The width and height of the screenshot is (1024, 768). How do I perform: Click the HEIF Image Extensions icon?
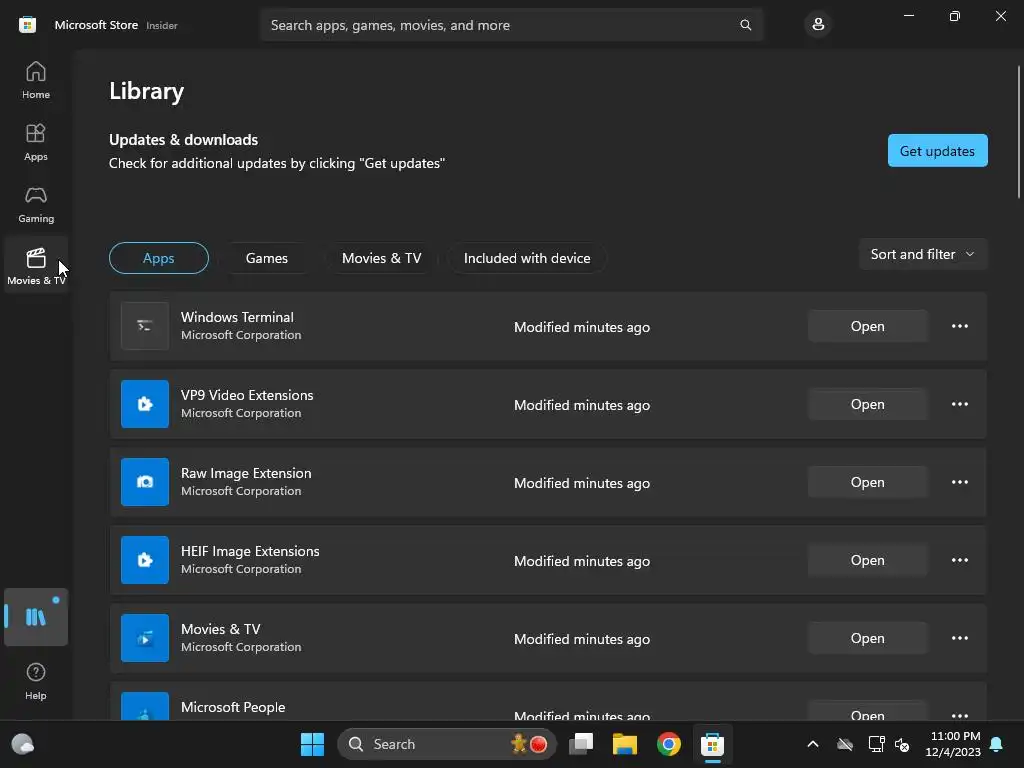click(x=145, y=560)
